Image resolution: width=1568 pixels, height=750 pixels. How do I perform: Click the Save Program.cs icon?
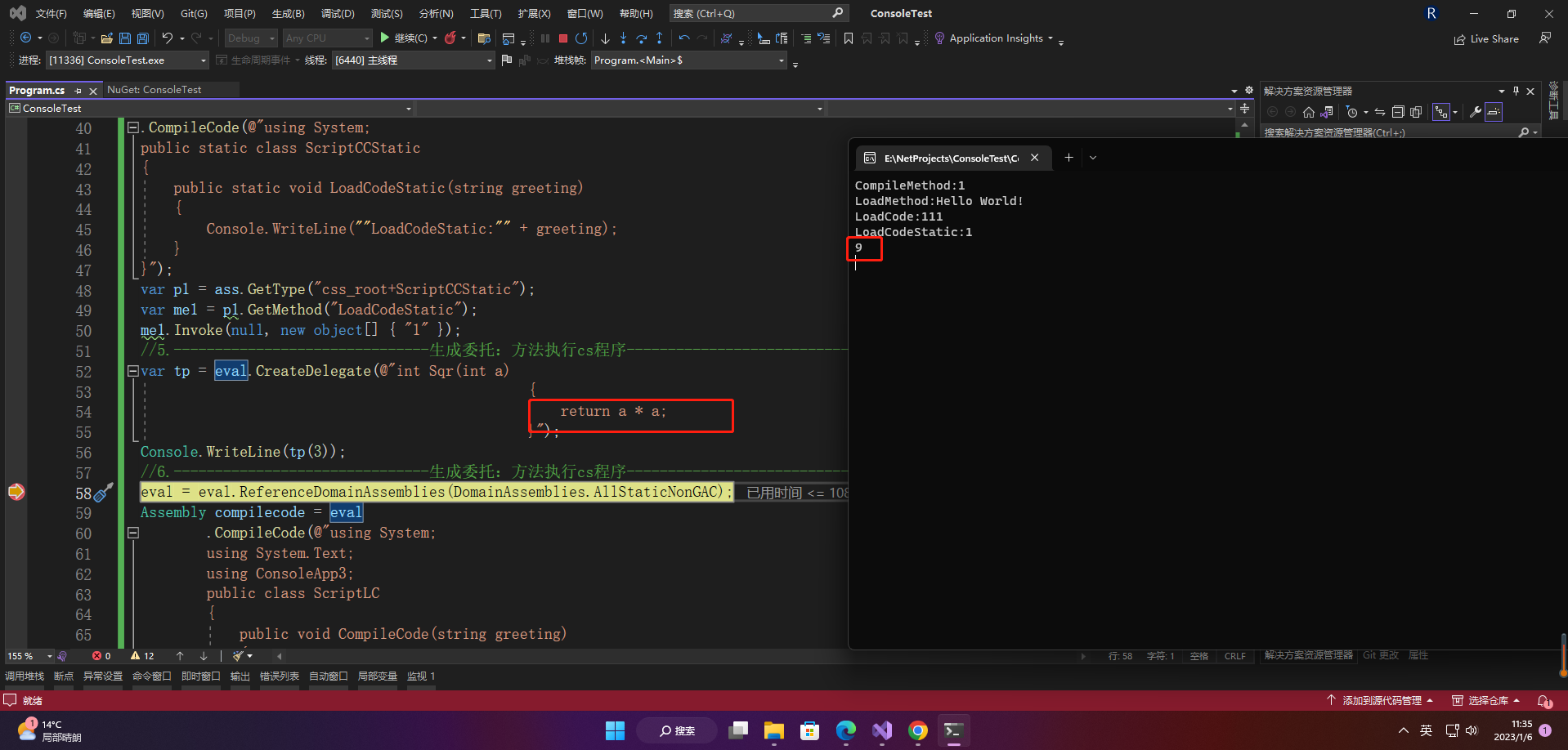coord(125,38)
